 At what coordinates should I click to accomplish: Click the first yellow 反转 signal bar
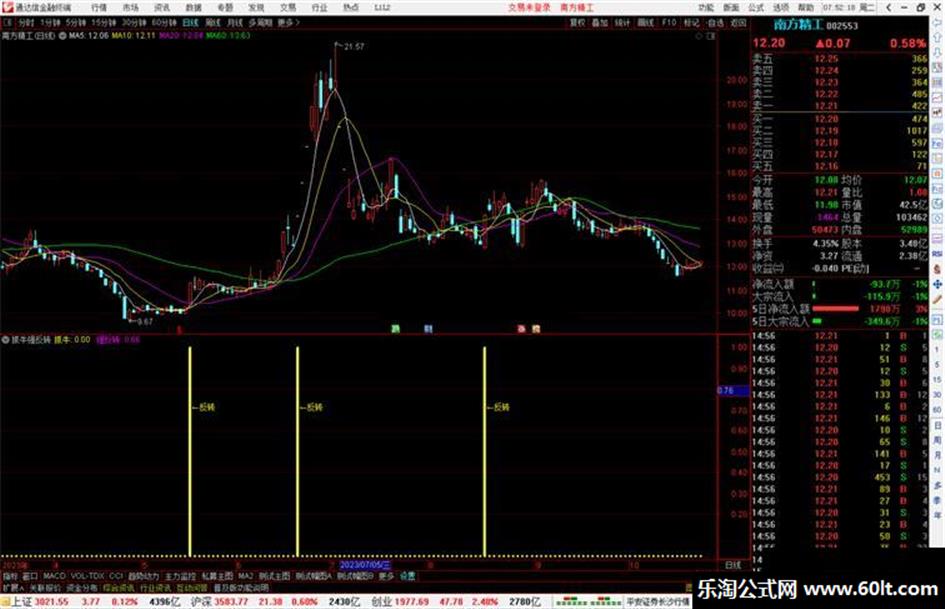coord(190,451)
